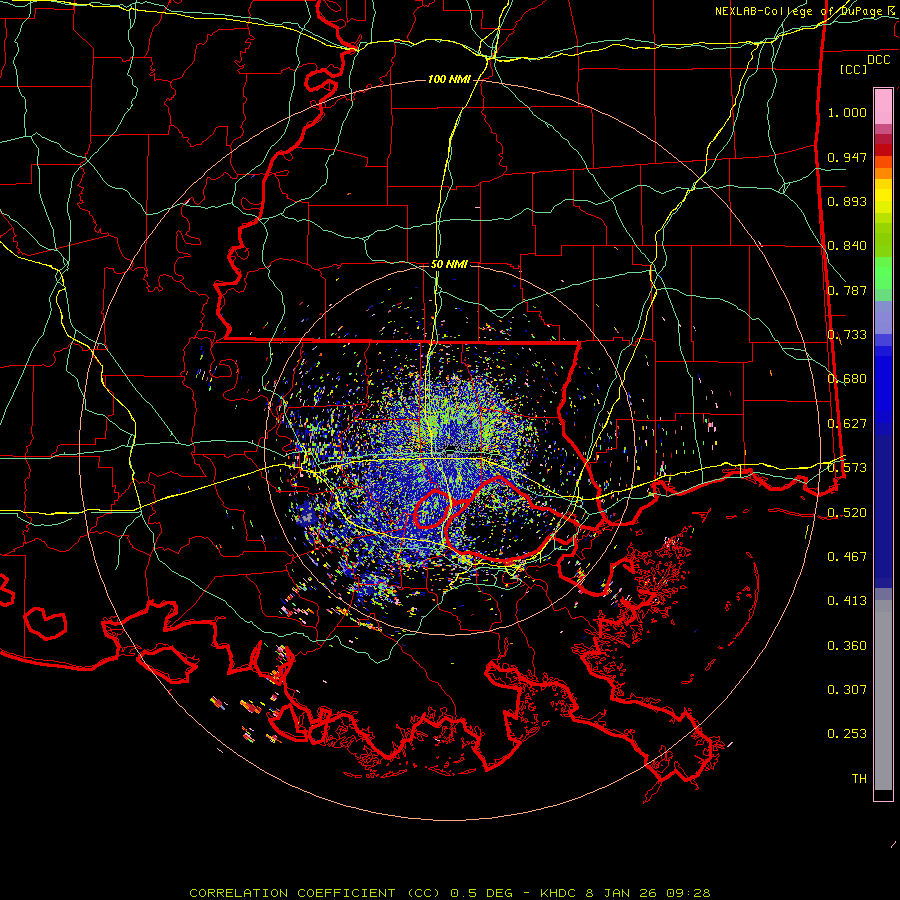Click the 0.840 legend value
Image resolution: width=900 pixels, height=900 pixels.
pos(847,246)
